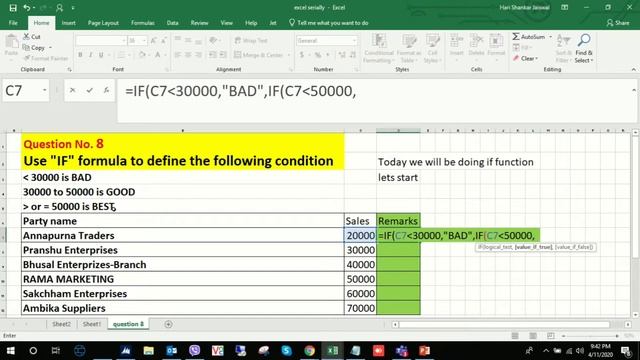Open the Format cells menu
640x360 pixels.
tap(496, 46)
